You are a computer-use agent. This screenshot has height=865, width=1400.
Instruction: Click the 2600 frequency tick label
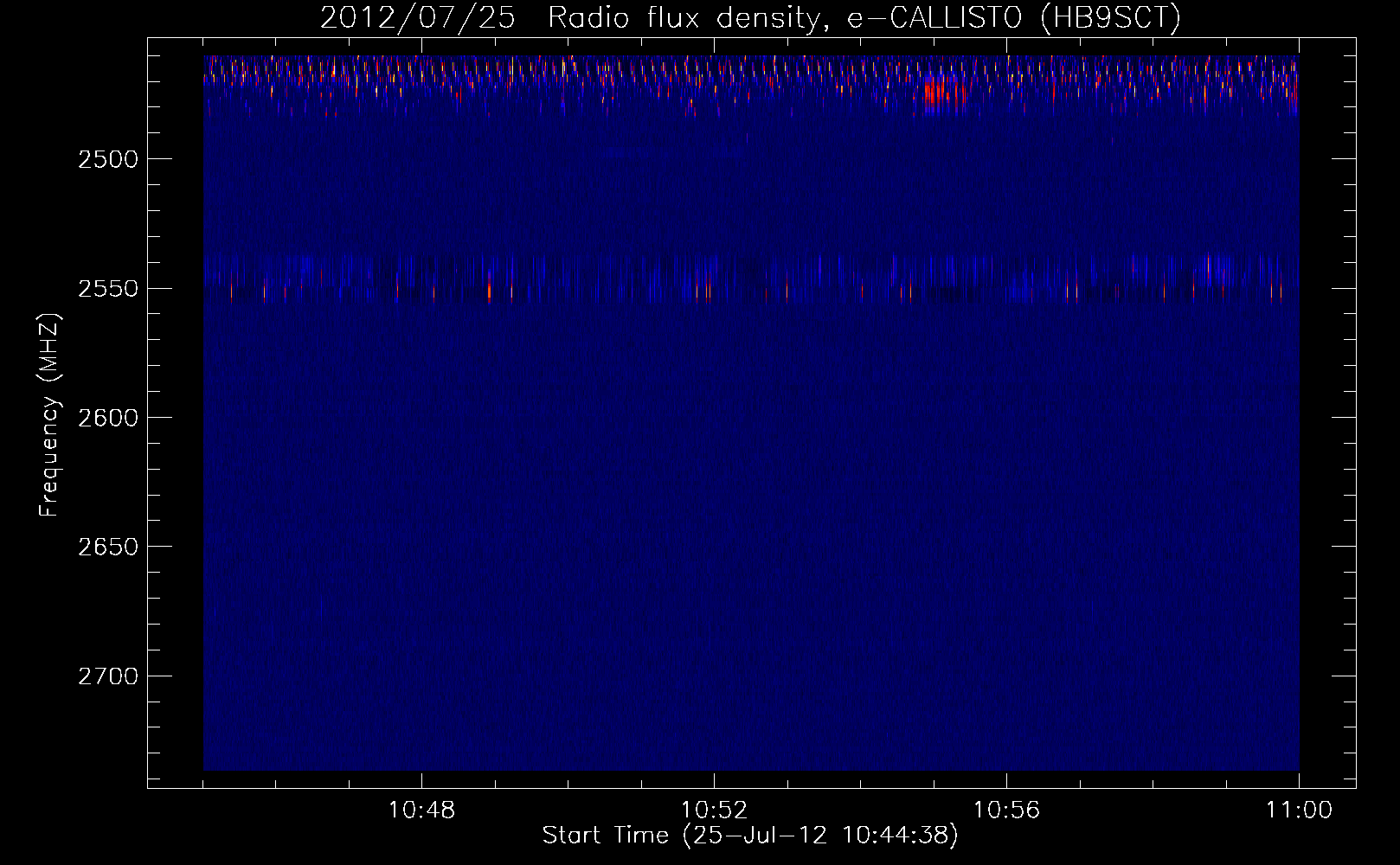click(x=108, y=418)
